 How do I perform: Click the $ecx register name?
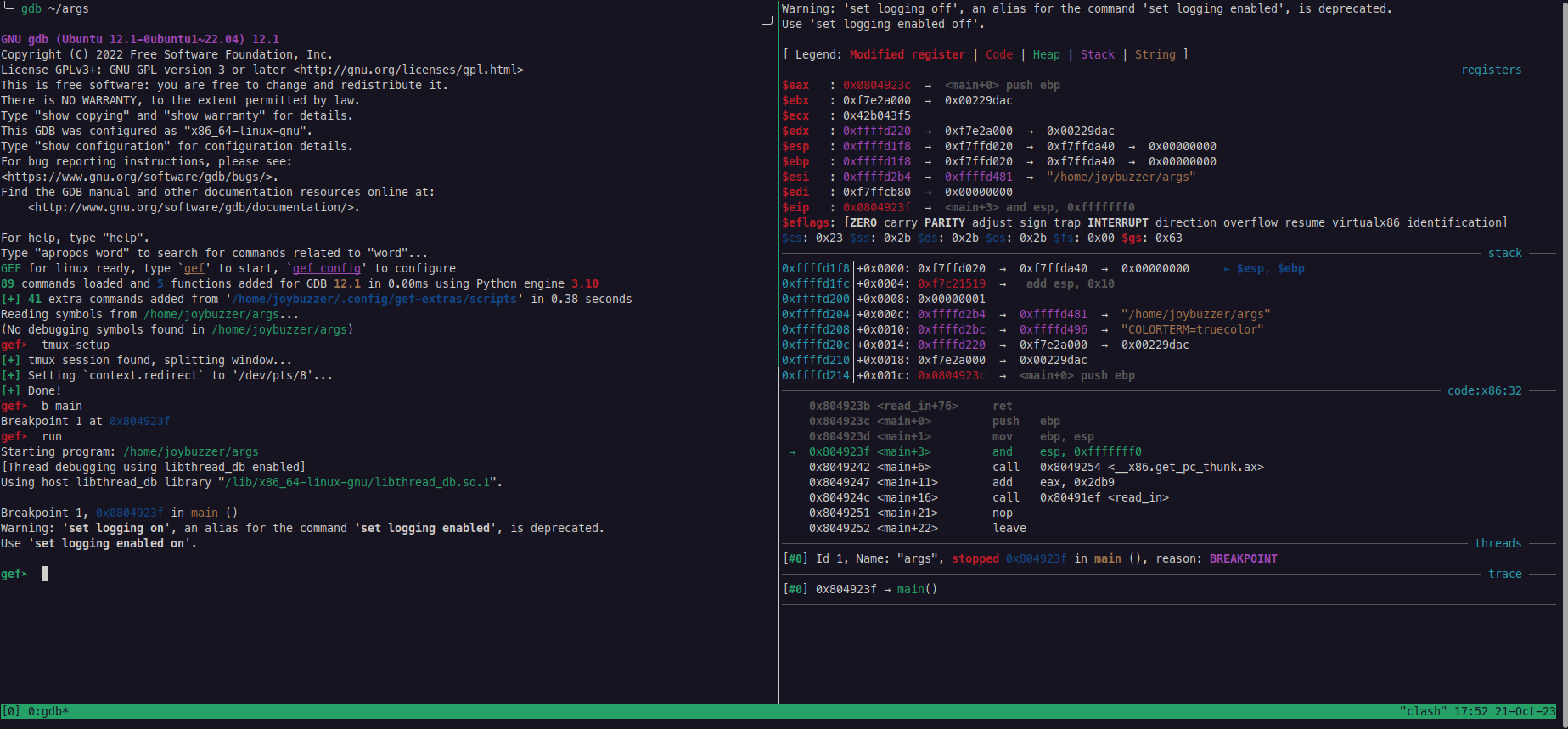tap(795, 115)
